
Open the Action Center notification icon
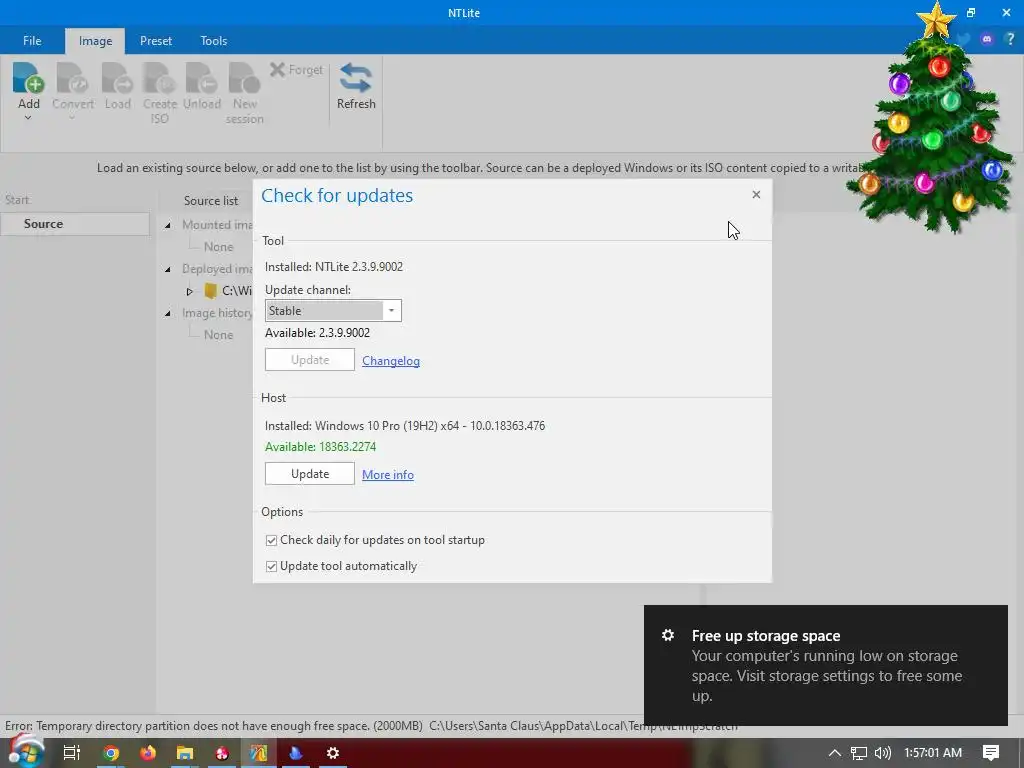pyautogui.click(x=991, y=753)
